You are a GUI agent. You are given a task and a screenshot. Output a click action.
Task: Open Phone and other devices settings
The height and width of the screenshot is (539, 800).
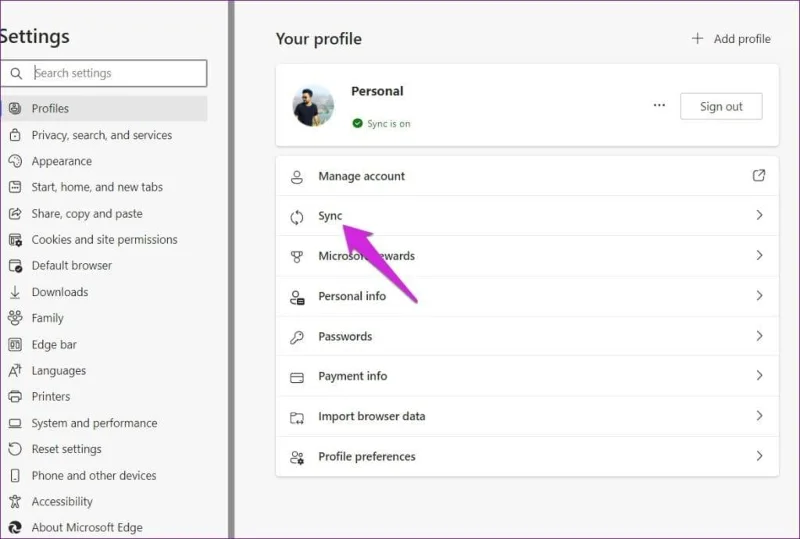click(104, 475)
